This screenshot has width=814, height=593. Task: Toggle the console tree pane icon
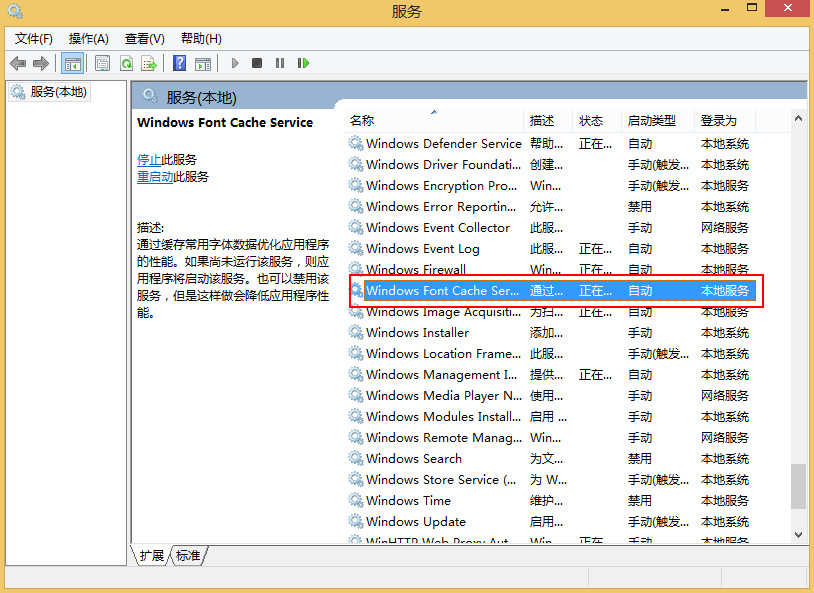click(72, 62)
